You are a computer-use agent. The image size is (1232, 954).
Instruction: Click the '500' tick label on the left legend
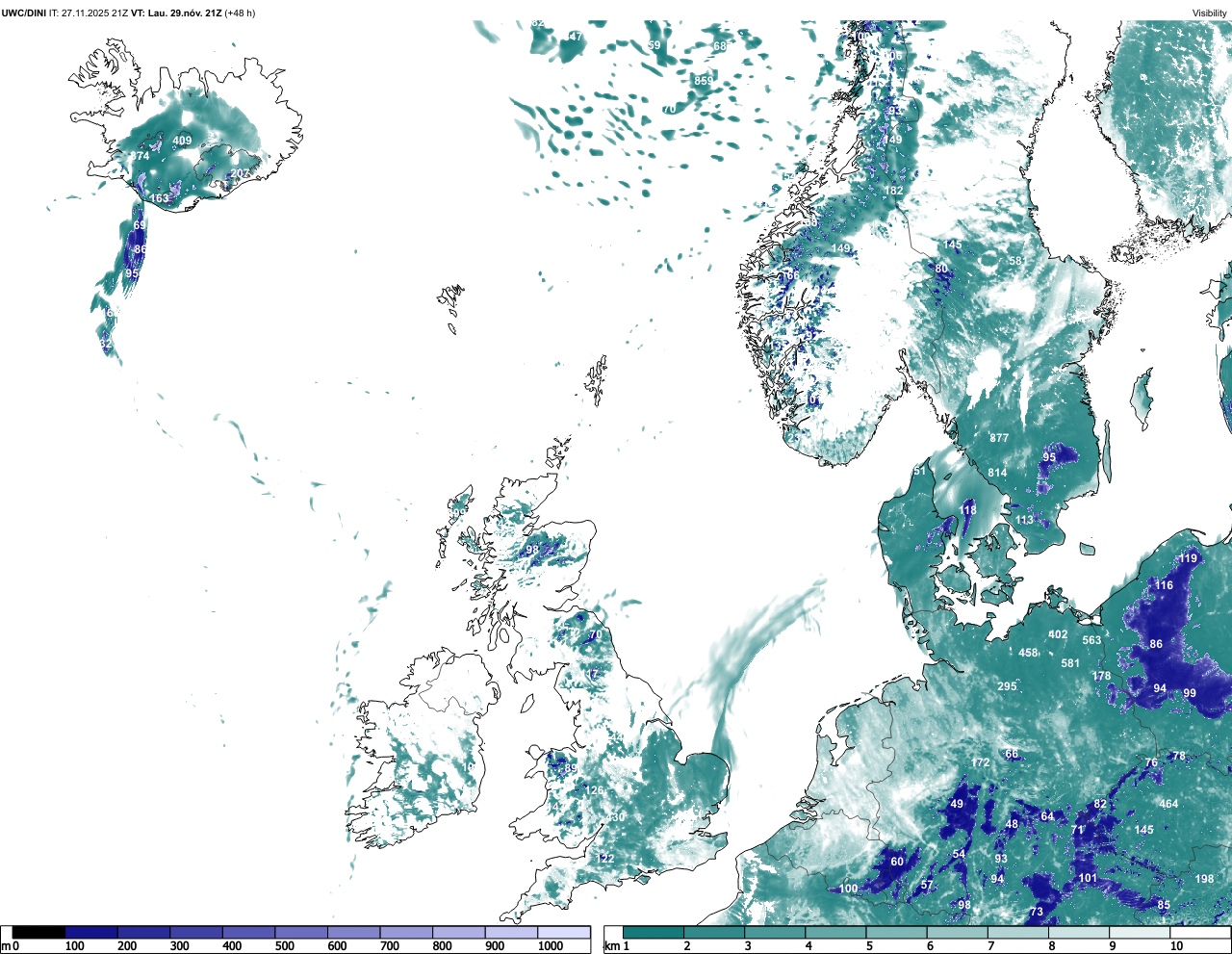(x=285, y=946)
